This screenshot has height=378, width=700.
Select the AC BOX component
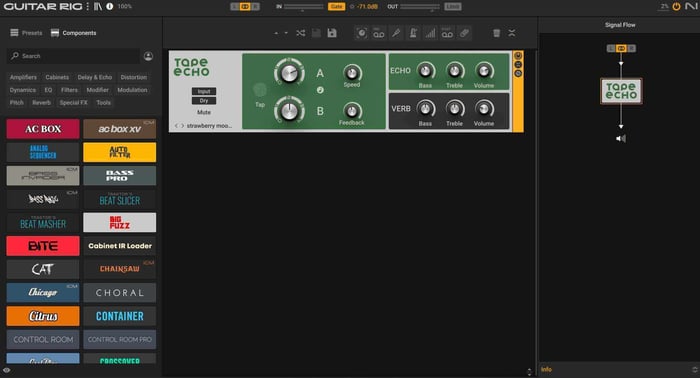click(43, 129)
